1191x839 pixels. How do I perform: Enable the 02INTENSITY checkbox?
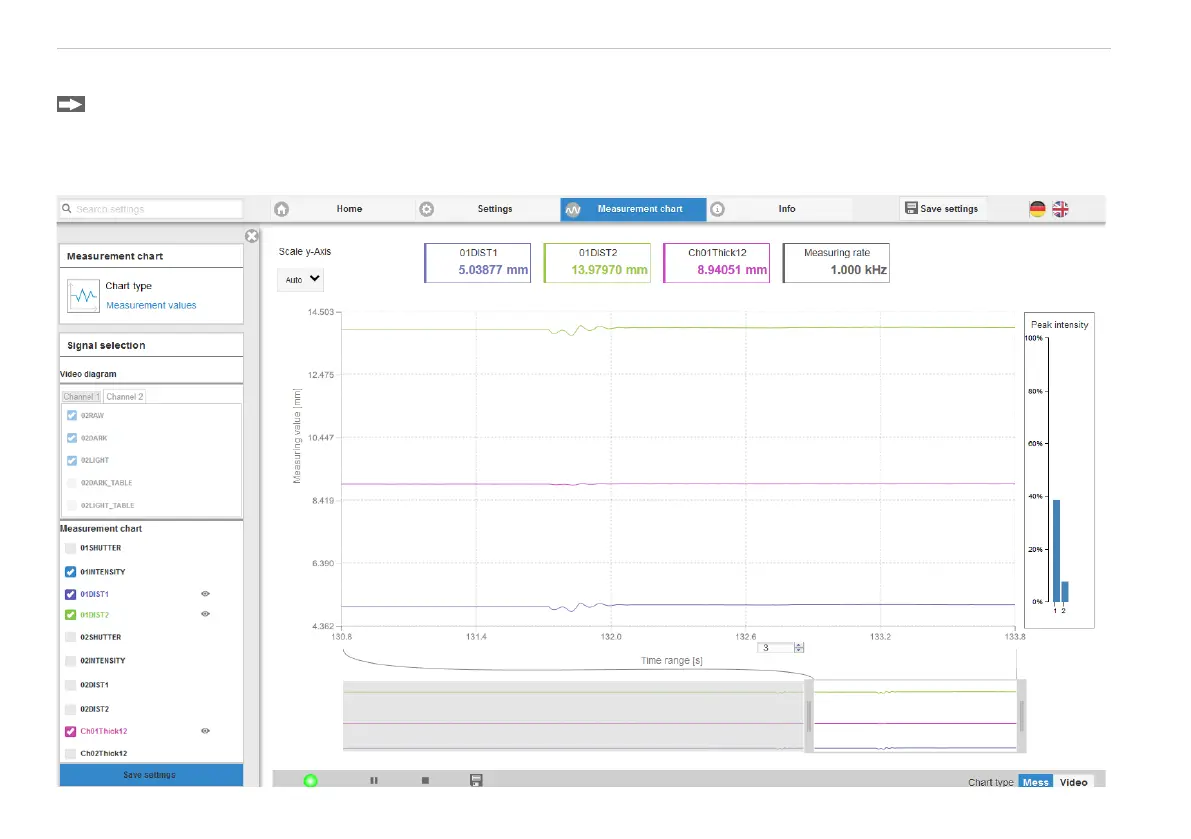[71, 661]
